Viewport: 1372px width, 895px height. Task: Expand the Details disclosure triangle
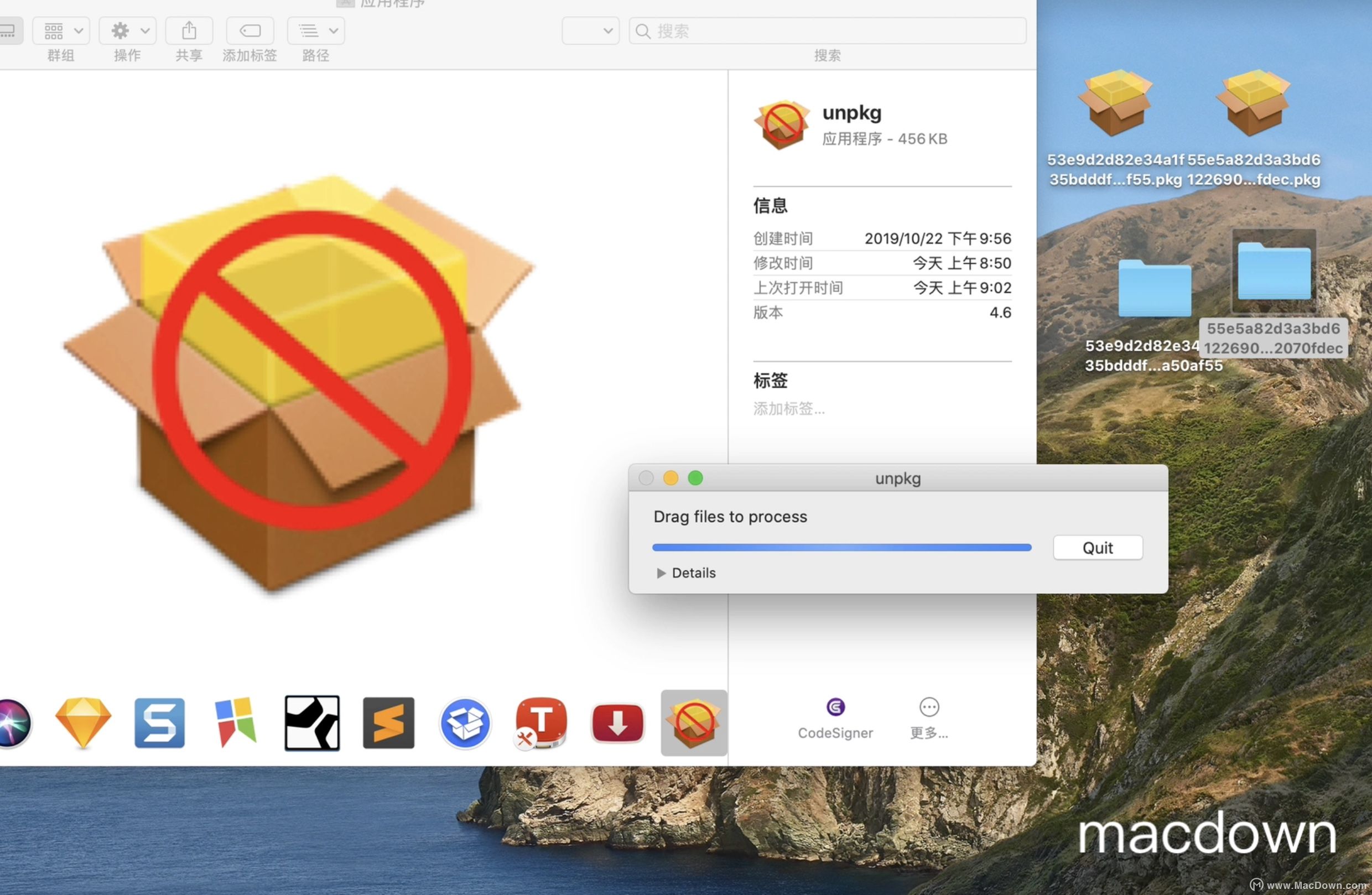coord(661,573)
